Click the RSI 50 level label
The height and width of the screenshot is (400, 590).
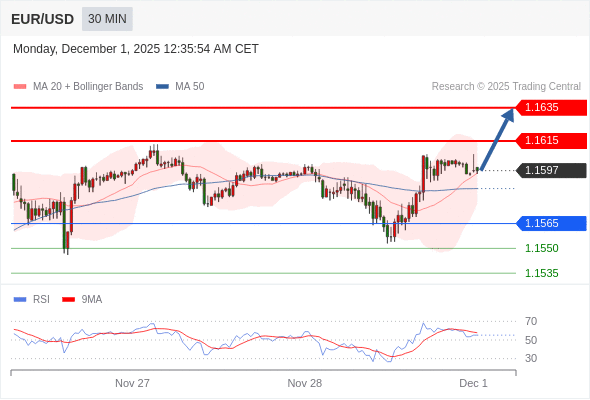click(531, 340)
